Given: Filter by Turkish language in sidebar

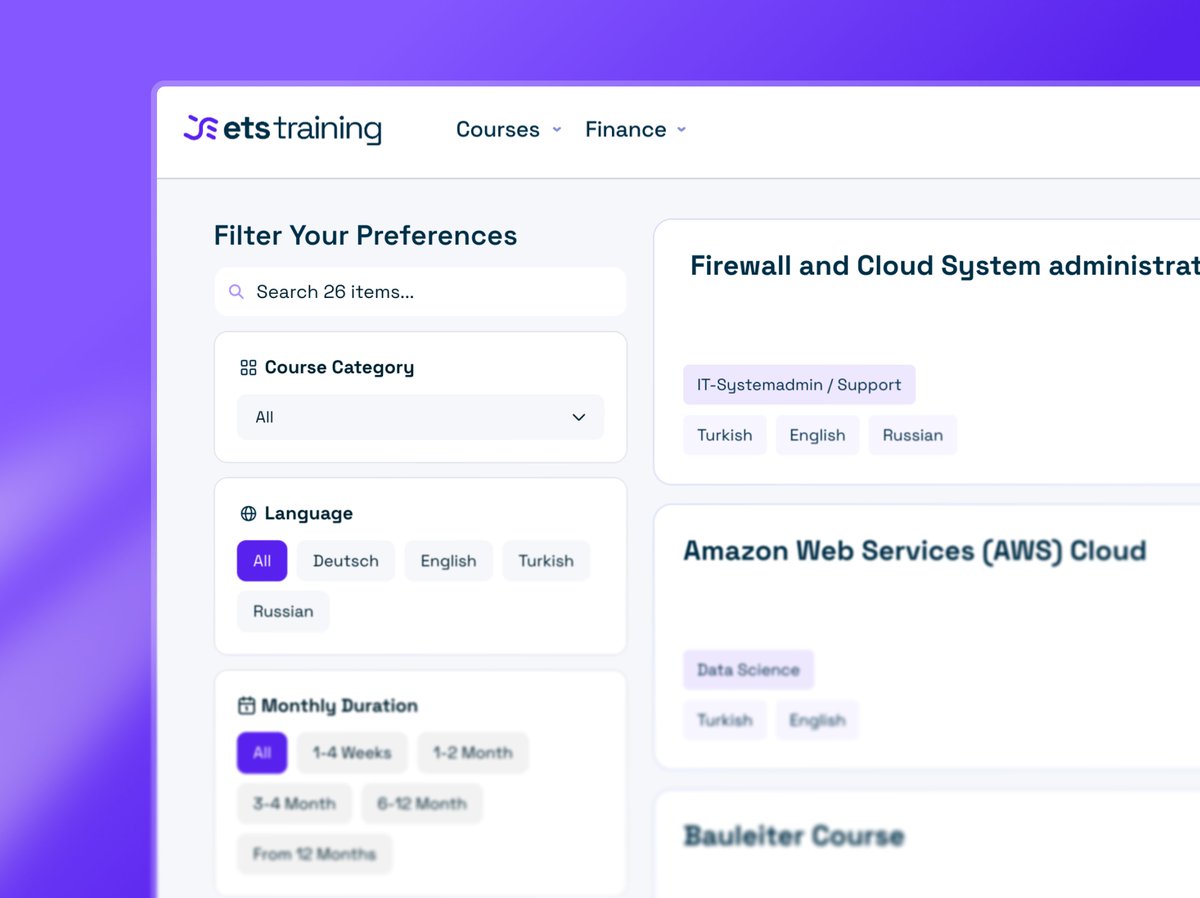Looking at the screenshot, I should click(x=546, y=561).
